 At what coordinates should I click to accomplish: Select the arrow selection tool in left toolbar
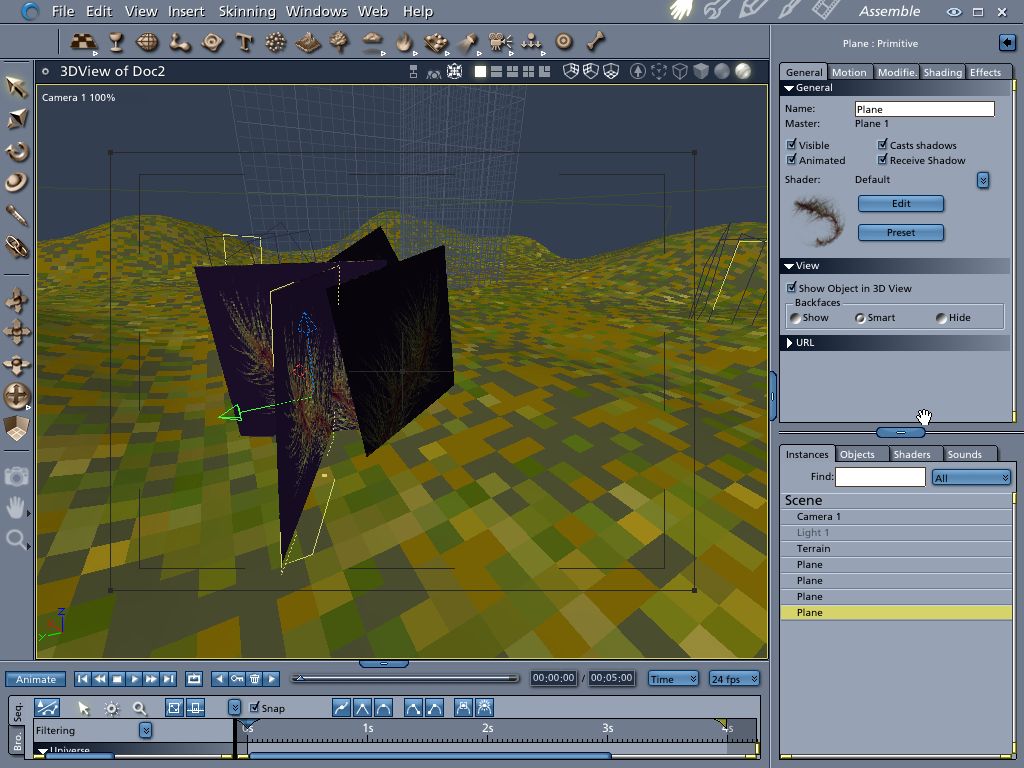17,87
